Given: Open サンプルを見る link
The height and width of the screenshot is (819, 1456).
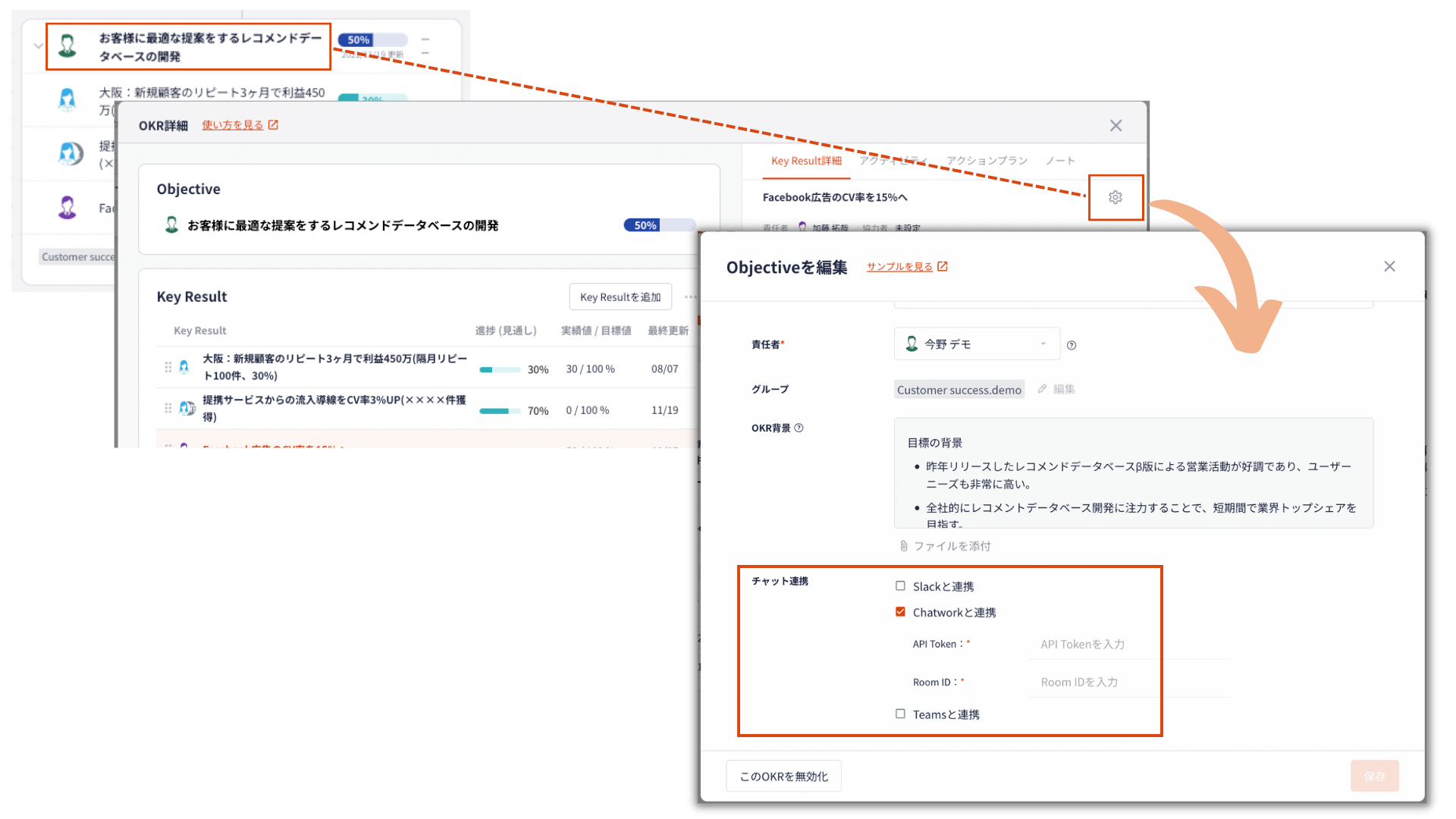Looking at the screenshot, I should click(x=907, y=267).
